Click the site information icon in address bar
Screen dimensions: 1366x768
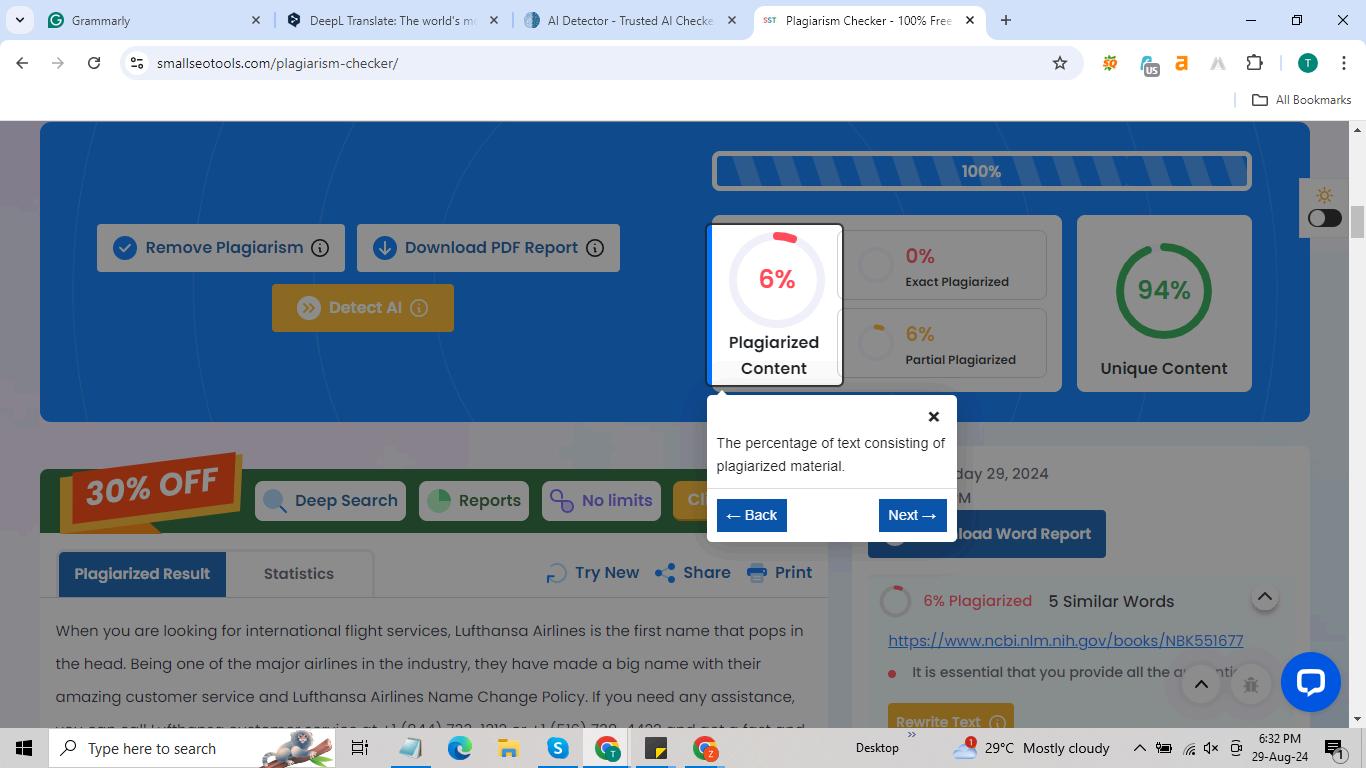[x=137, y=63]
